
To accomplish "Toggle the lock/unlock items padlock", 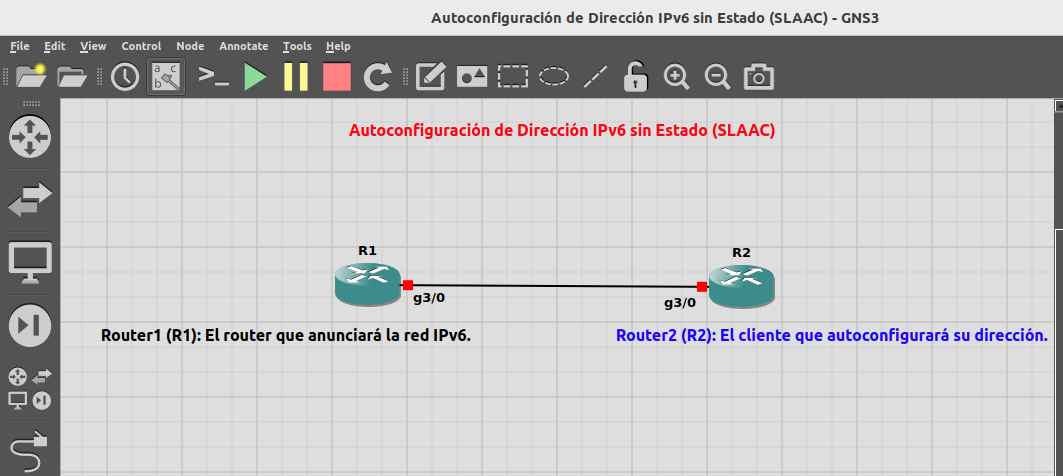I will click(636, 76).
